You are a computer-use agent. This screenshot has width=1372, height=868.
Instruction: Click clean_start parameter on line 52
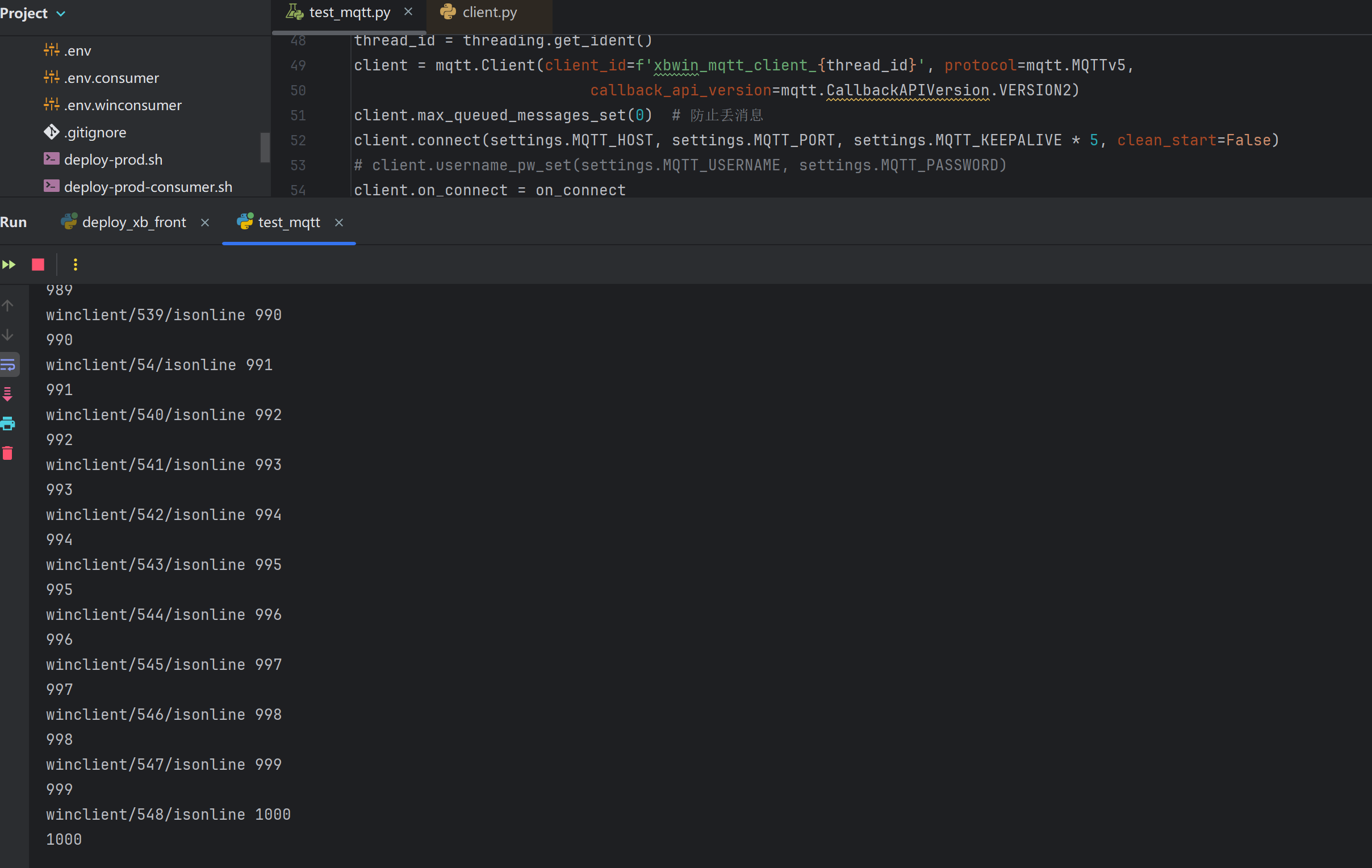click(x=1166, y=141)
